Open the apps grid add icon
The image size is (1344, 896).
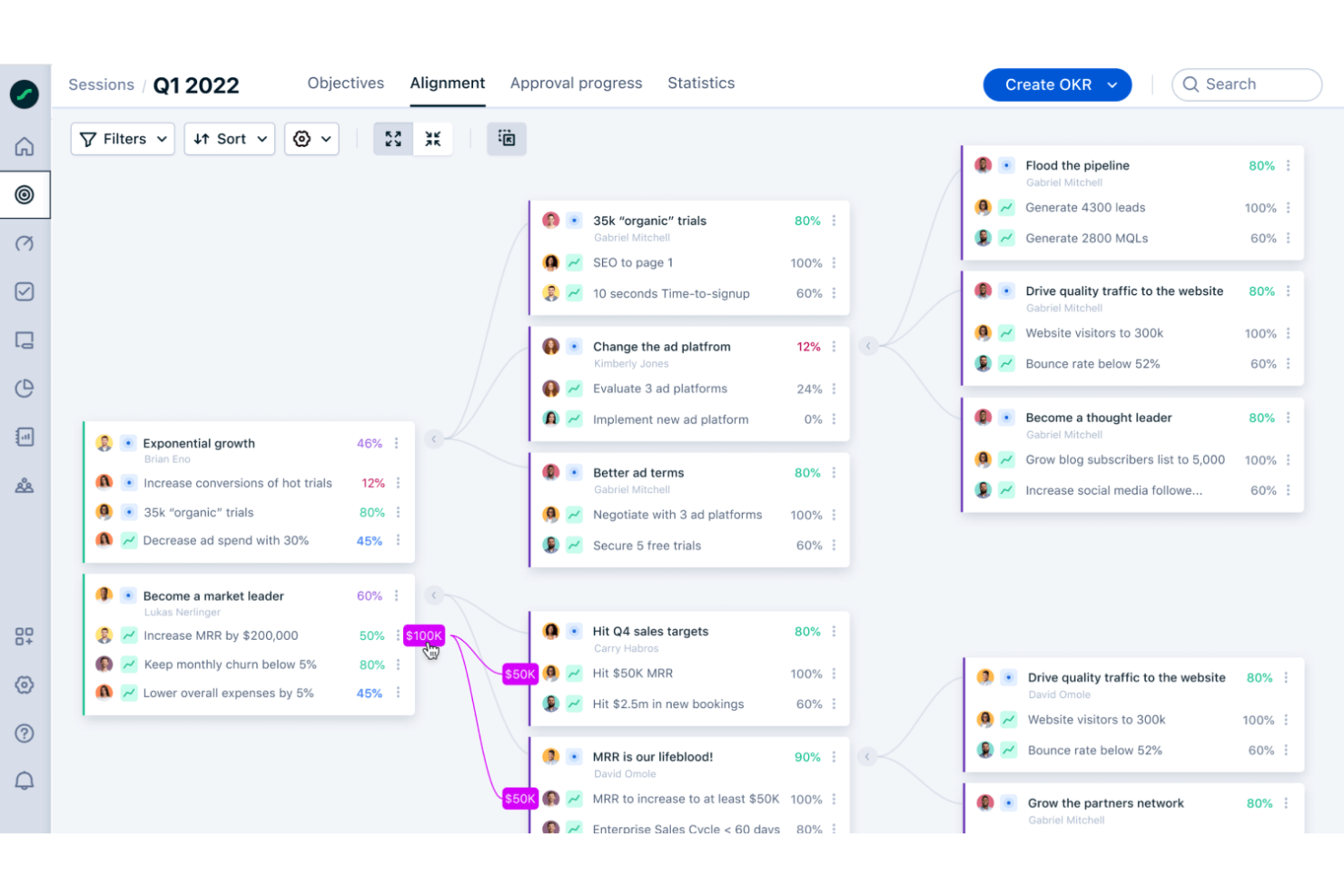click(x=25, y=636)
